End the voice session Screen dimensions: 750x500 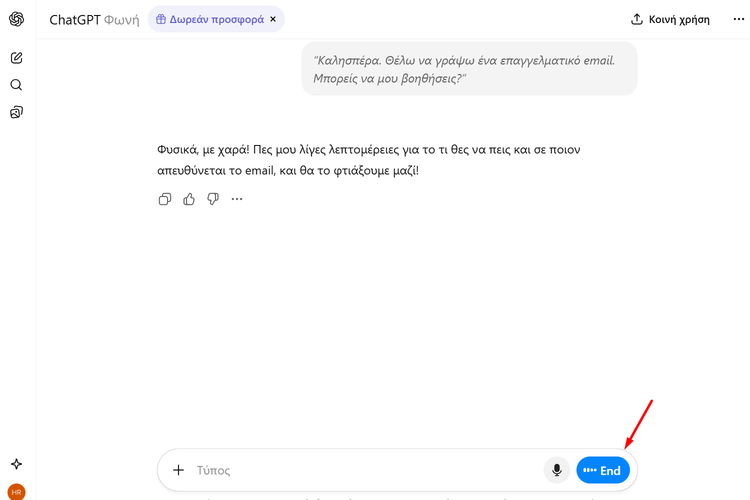click(603, 470)
